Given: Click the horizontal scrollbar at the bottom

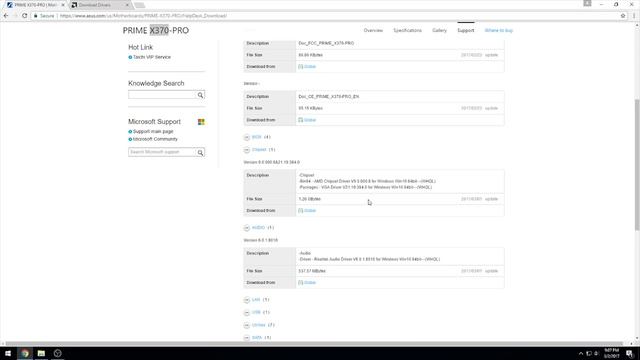Looking at the screenshot, I should [x=314, y=344].
